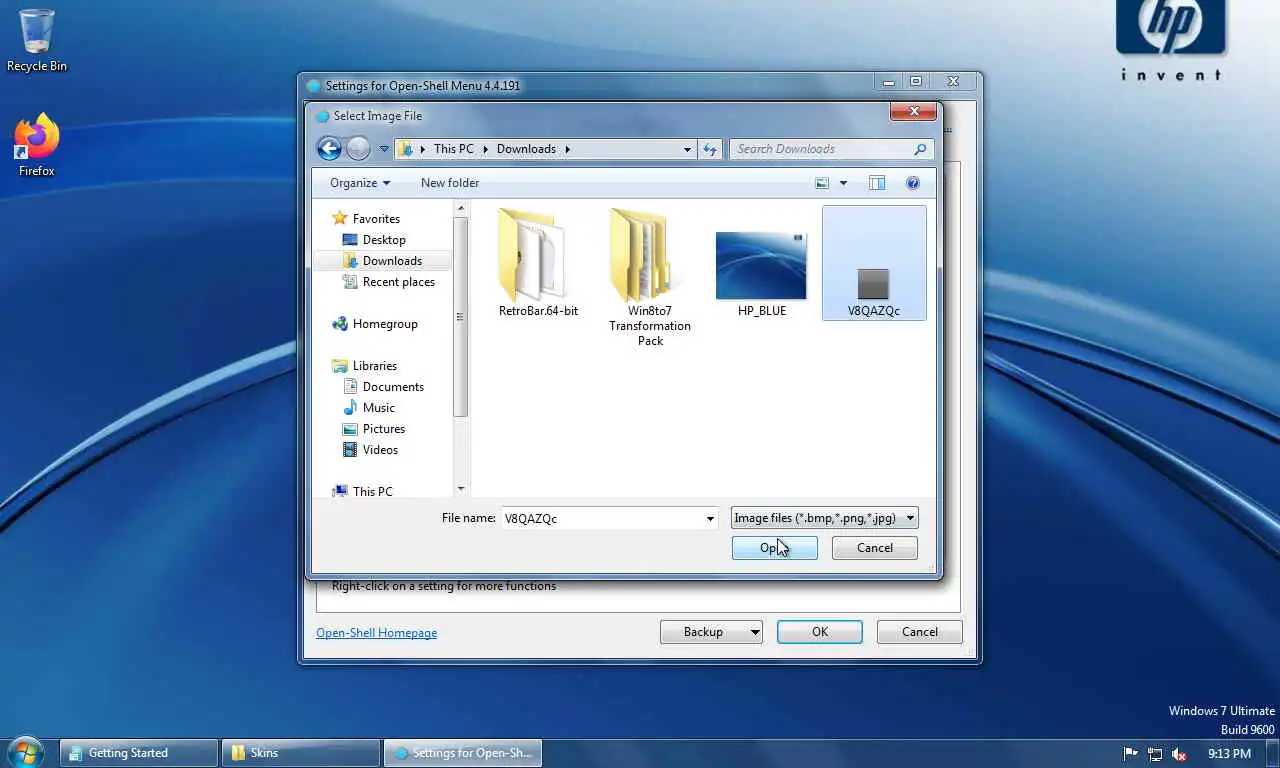Select the V8QAZQc image file
The image size is (1280, 768).
click(x=874, y=263)
